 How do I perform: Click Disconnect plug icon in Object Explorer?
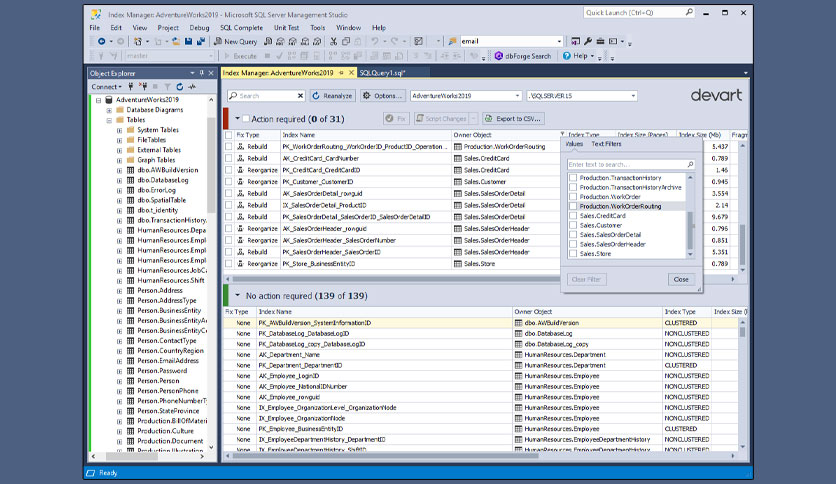tap(143, 86)
